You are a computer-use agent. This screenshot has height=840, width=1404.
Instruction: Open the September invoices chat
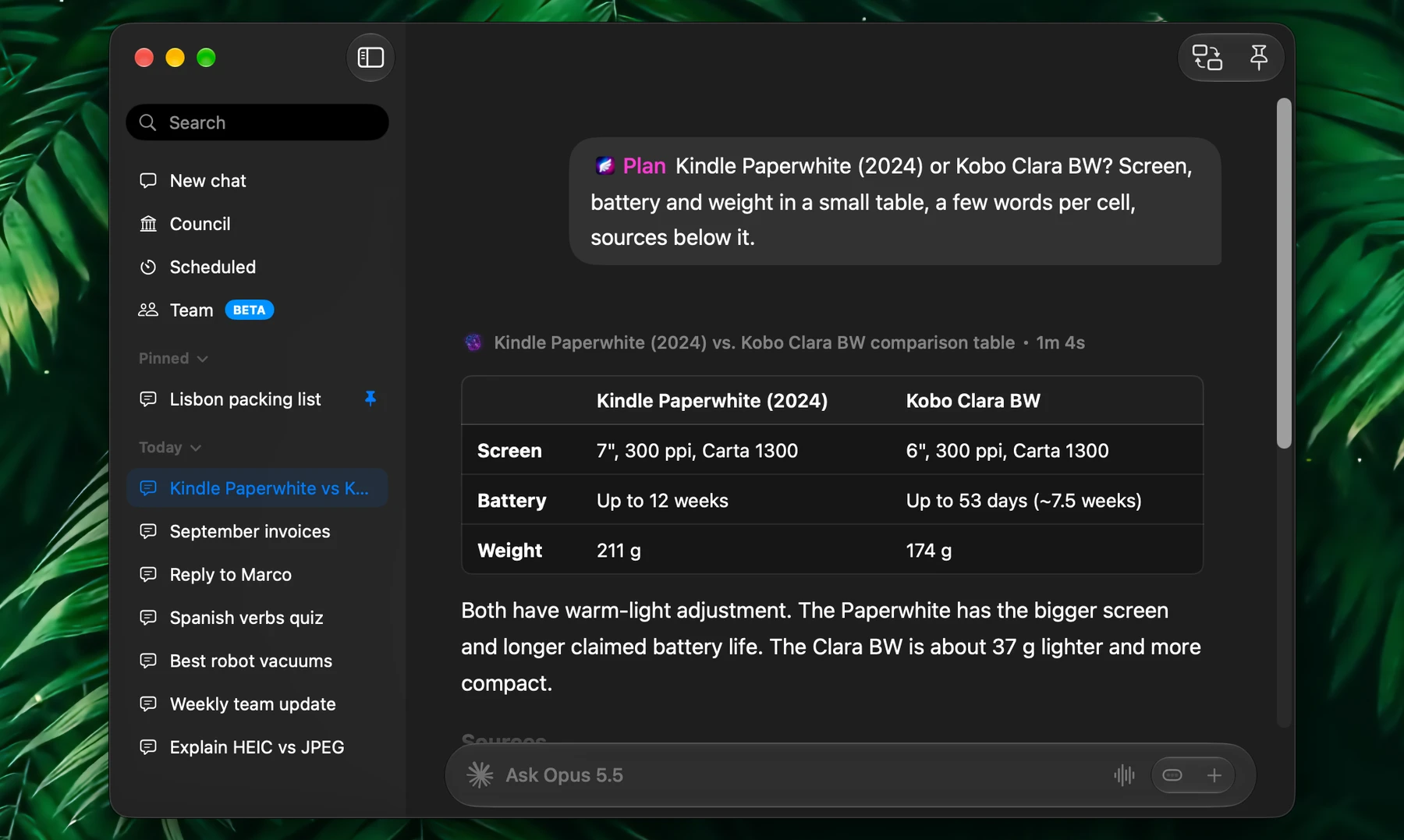[257, 531]
